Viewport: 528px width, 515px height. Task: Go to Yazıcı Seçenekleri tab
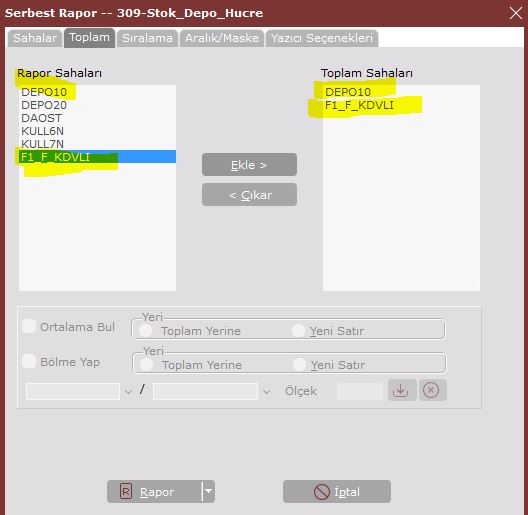(322, 38)
